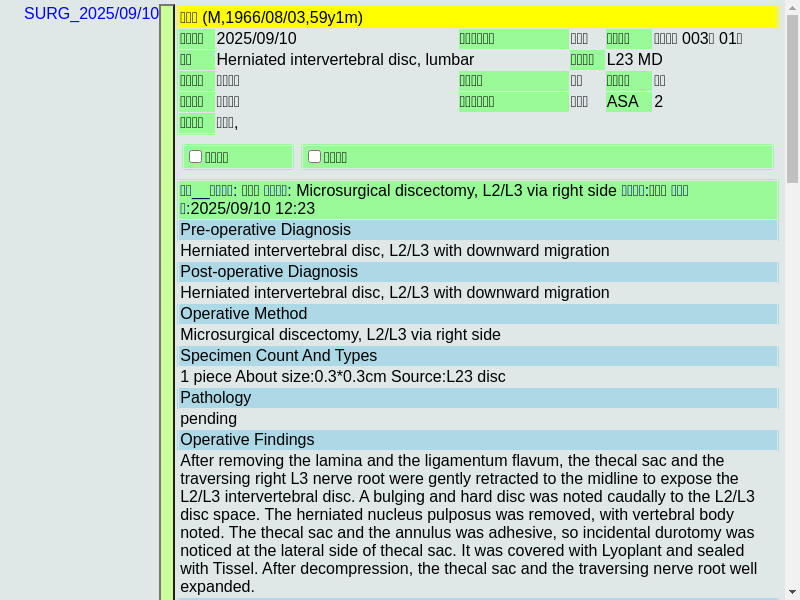This screenshot has width=800, height=600.
Task: Select the Specimen Count And Types header
Action: click(478, 356)
